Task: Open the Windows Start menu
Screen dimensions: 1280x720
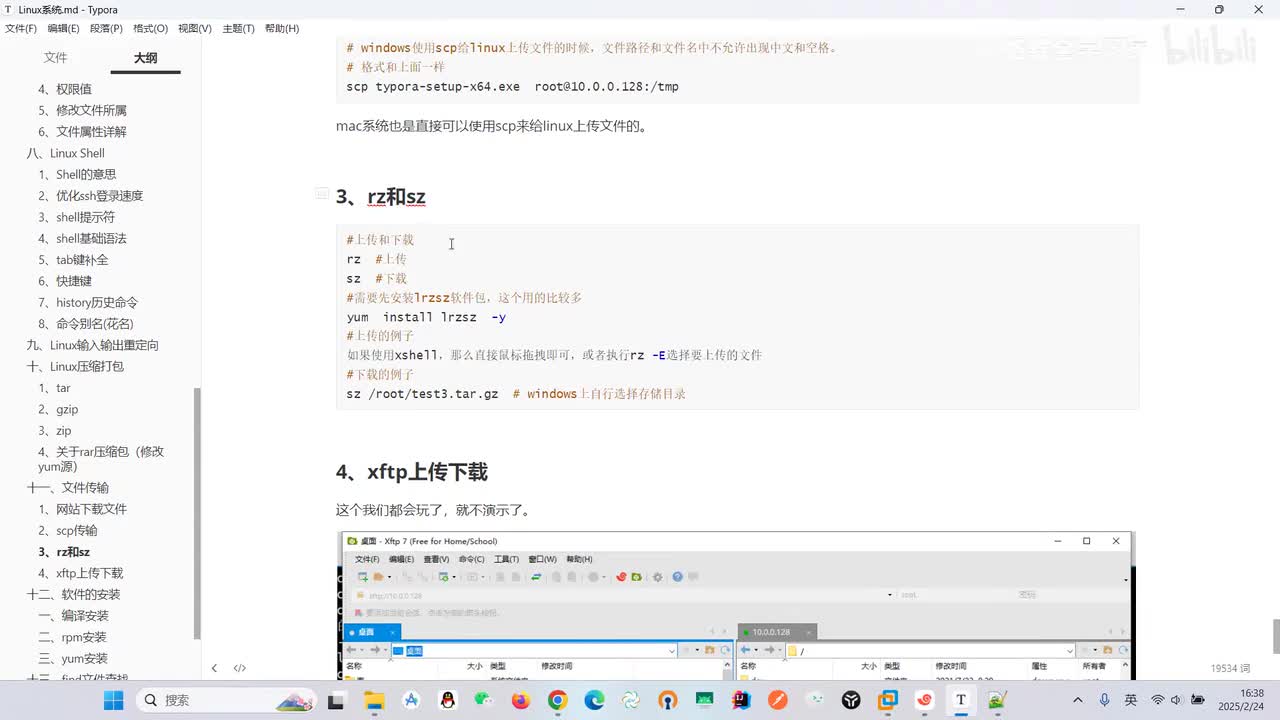Action: [113, 700]
